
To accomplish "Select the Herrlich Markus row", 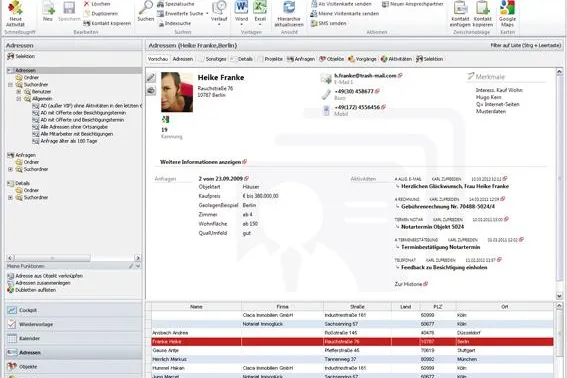I will tap(352, 359).
